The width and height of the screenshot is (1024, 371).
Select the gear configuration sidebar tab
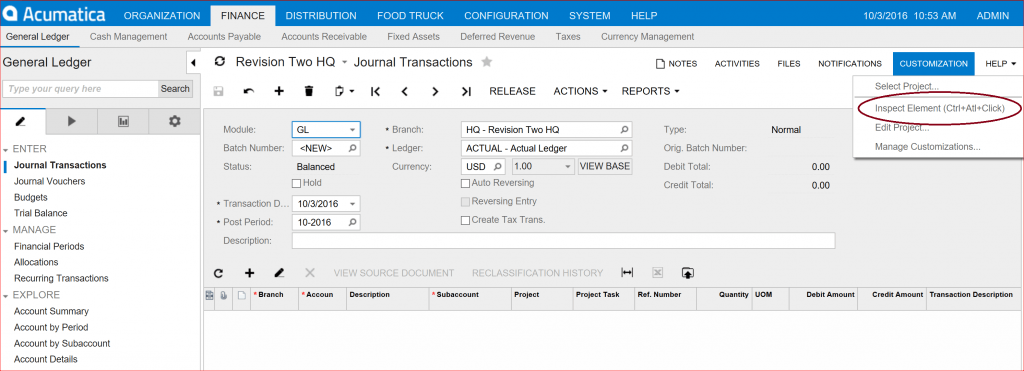(x=174, y=121)
